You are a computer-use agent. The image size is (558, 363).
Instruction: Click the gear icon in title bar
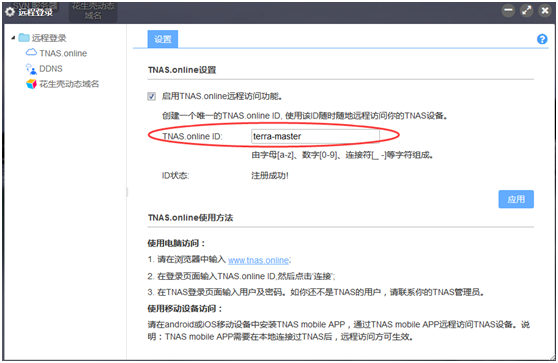(10, 12)
